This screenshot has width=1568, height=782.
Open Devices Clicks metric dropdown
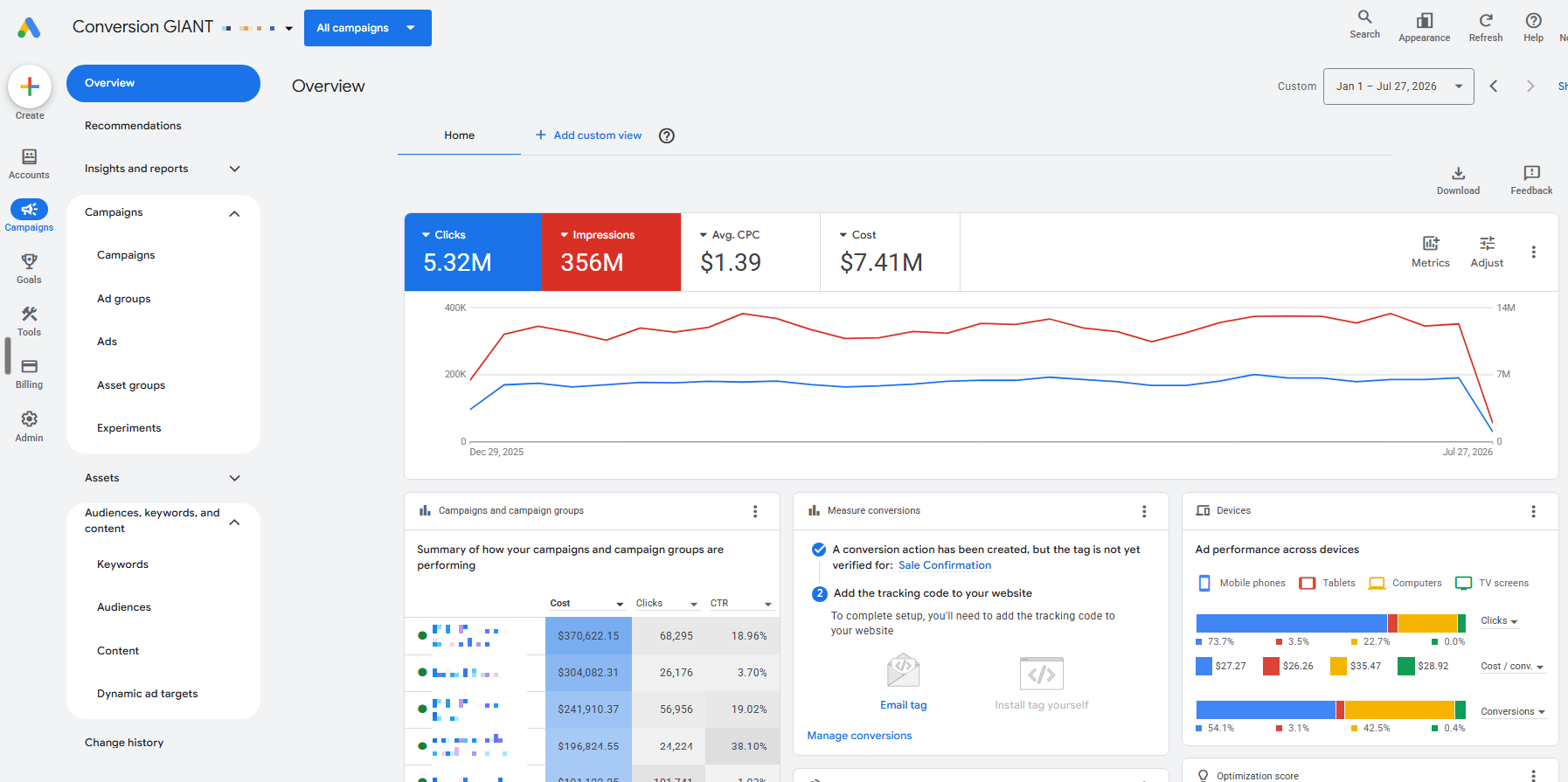tap(1499, 621)
